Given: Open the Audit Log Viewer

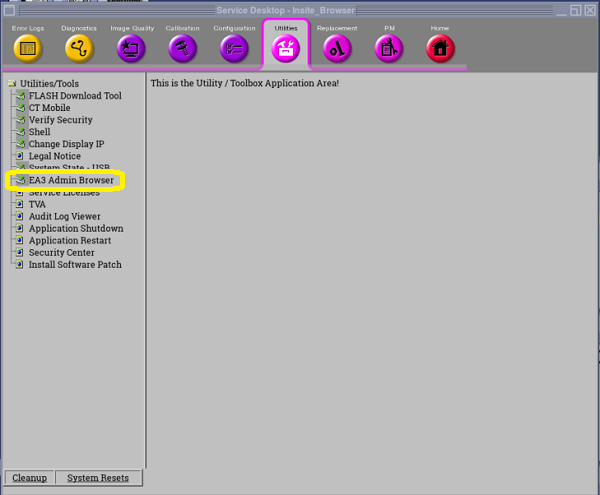Looking at the screenshot, I should click(64, 216).
